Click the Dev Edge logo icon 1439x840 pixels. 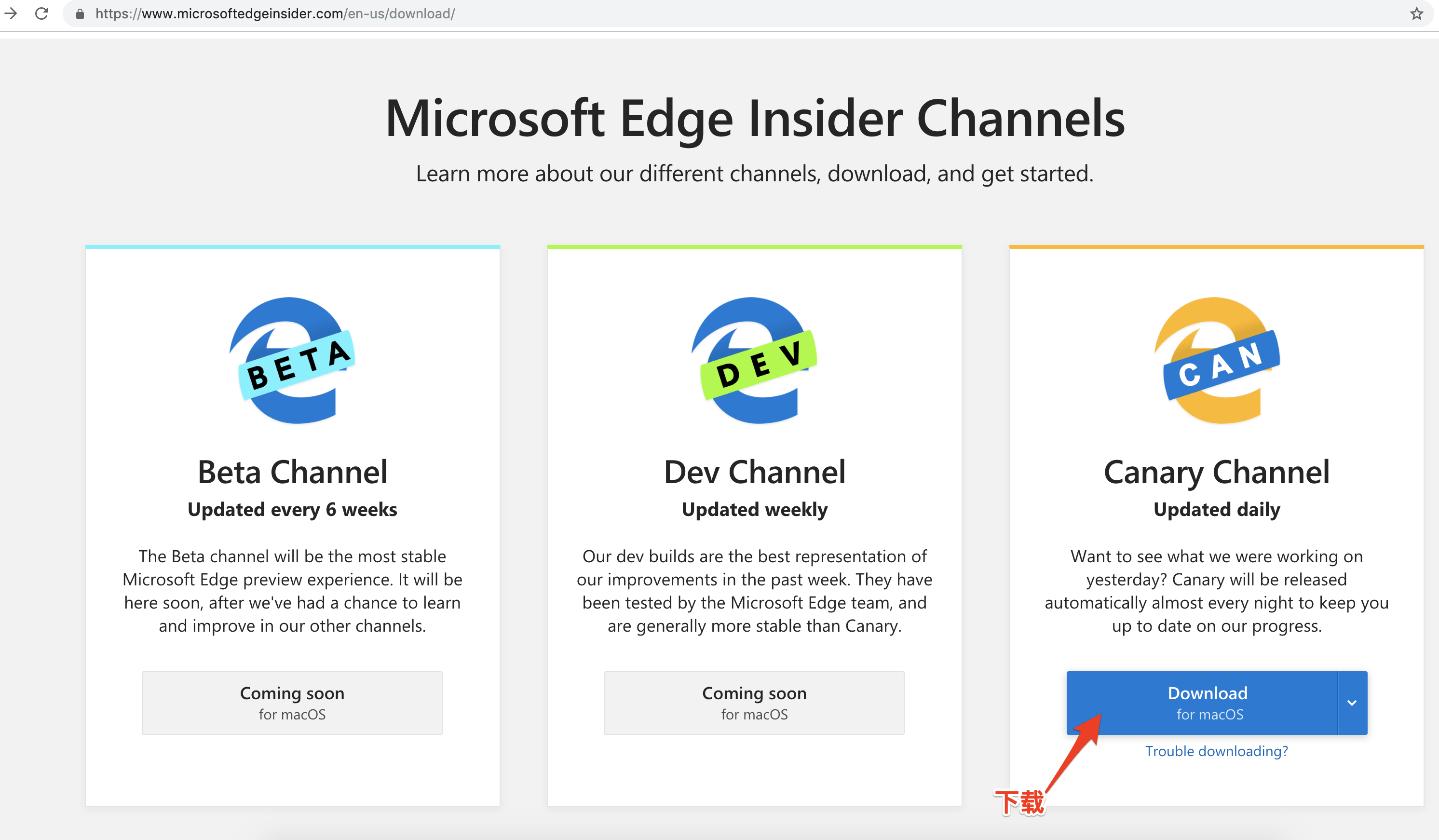[754, 360]
